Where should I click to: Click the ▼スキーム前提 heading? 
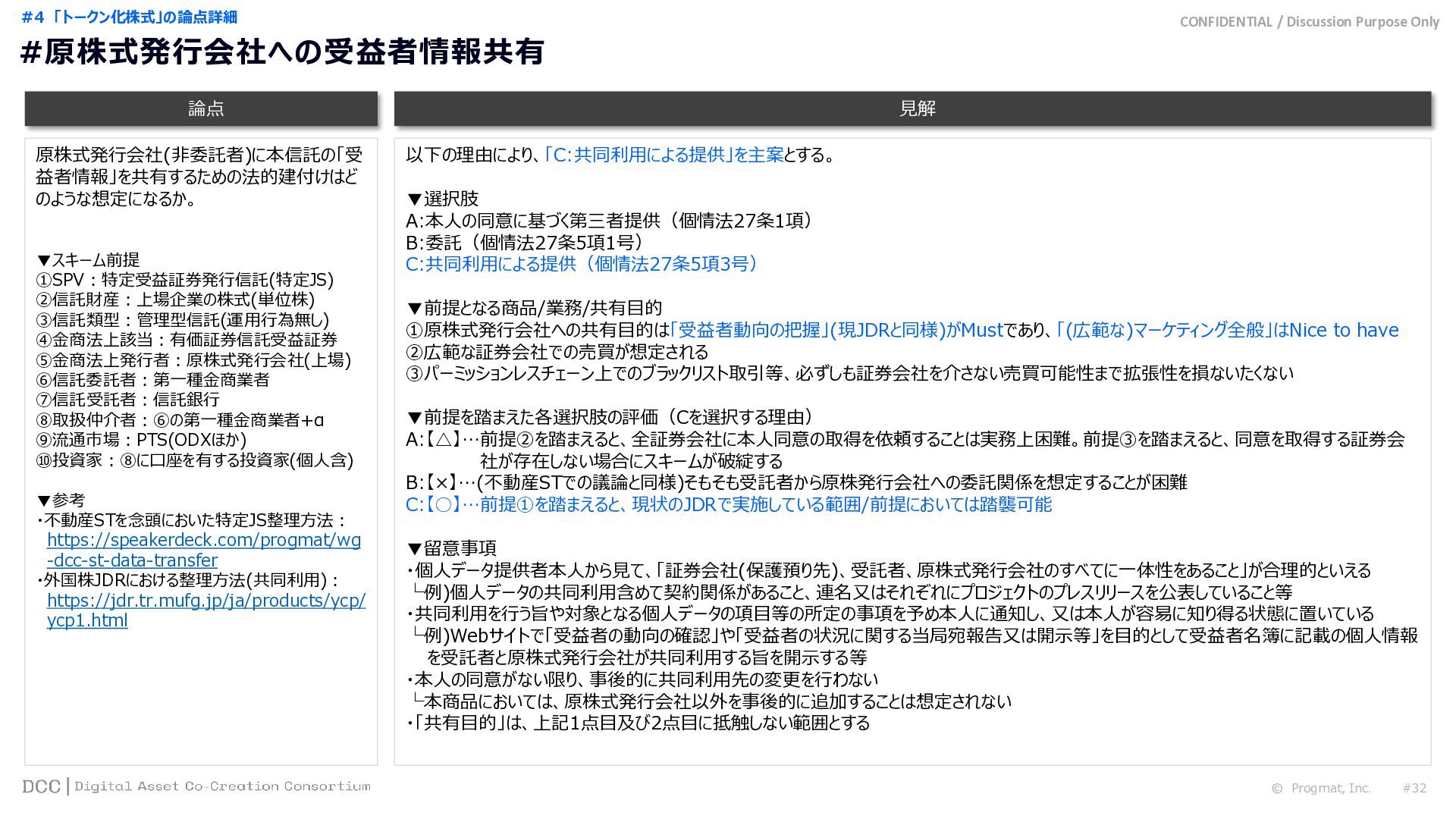click(x=88, y=260)
